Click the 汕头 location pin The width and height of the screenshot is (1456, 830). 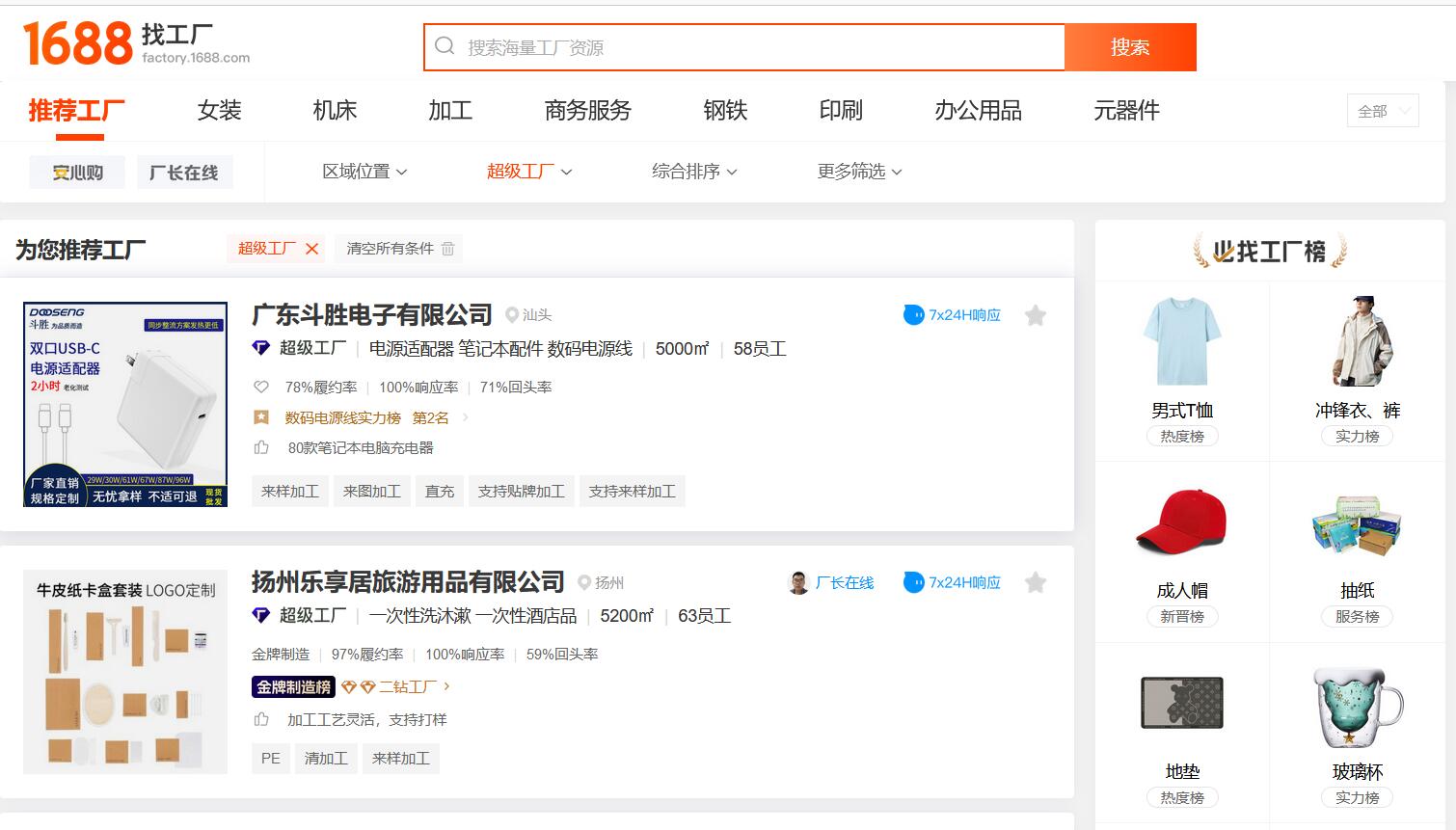click(512, 315)
